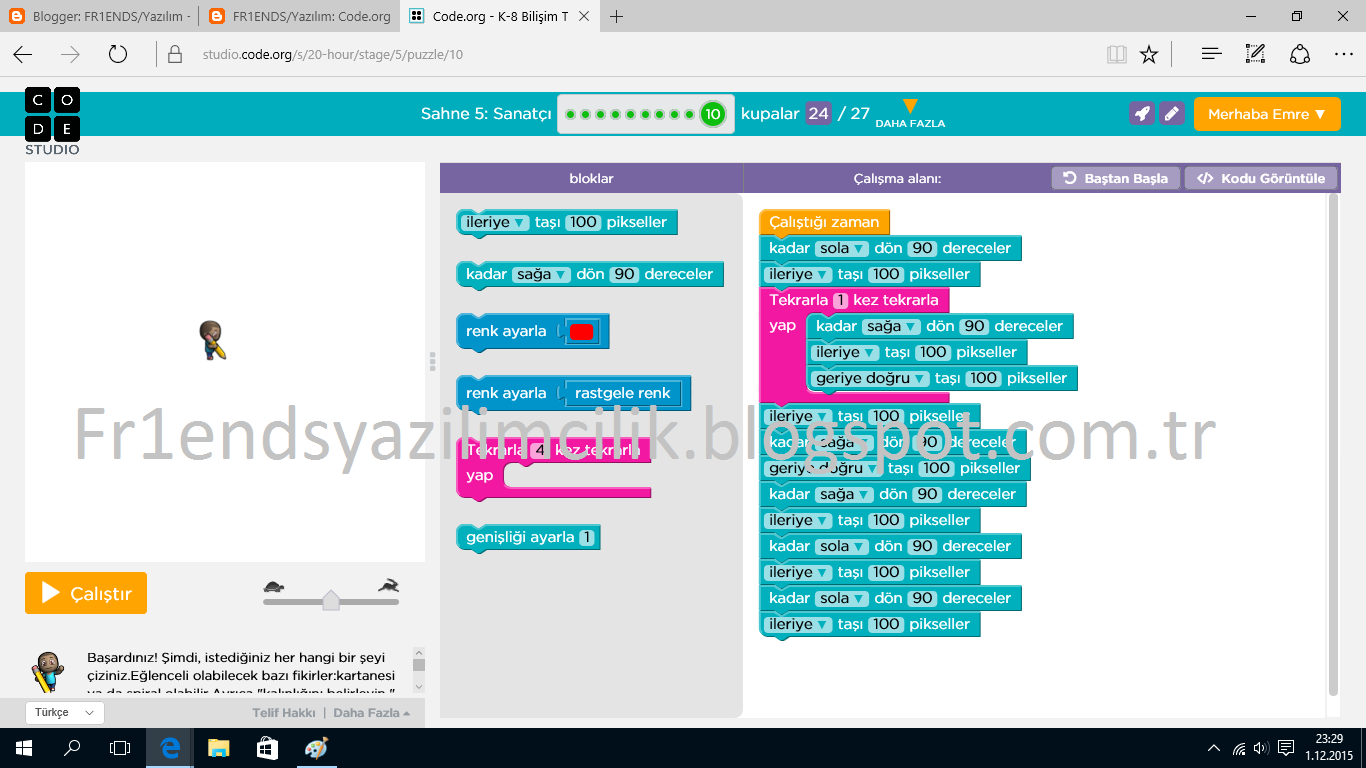Screen dimensions: 1366x768
Task: Click the volume icon in system tray
Action: point(1261,748)
